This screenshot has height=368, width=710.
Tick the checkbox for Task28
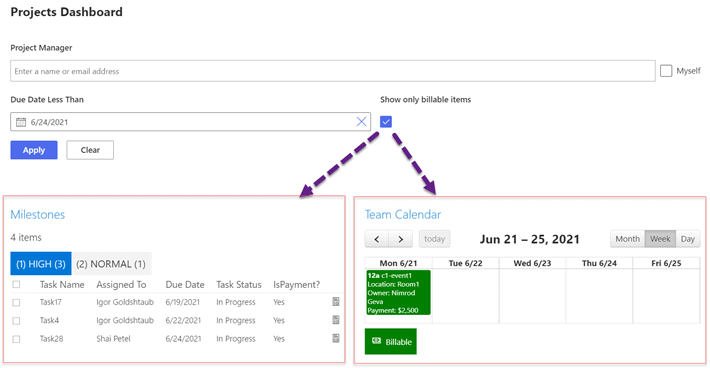[16, 339]
